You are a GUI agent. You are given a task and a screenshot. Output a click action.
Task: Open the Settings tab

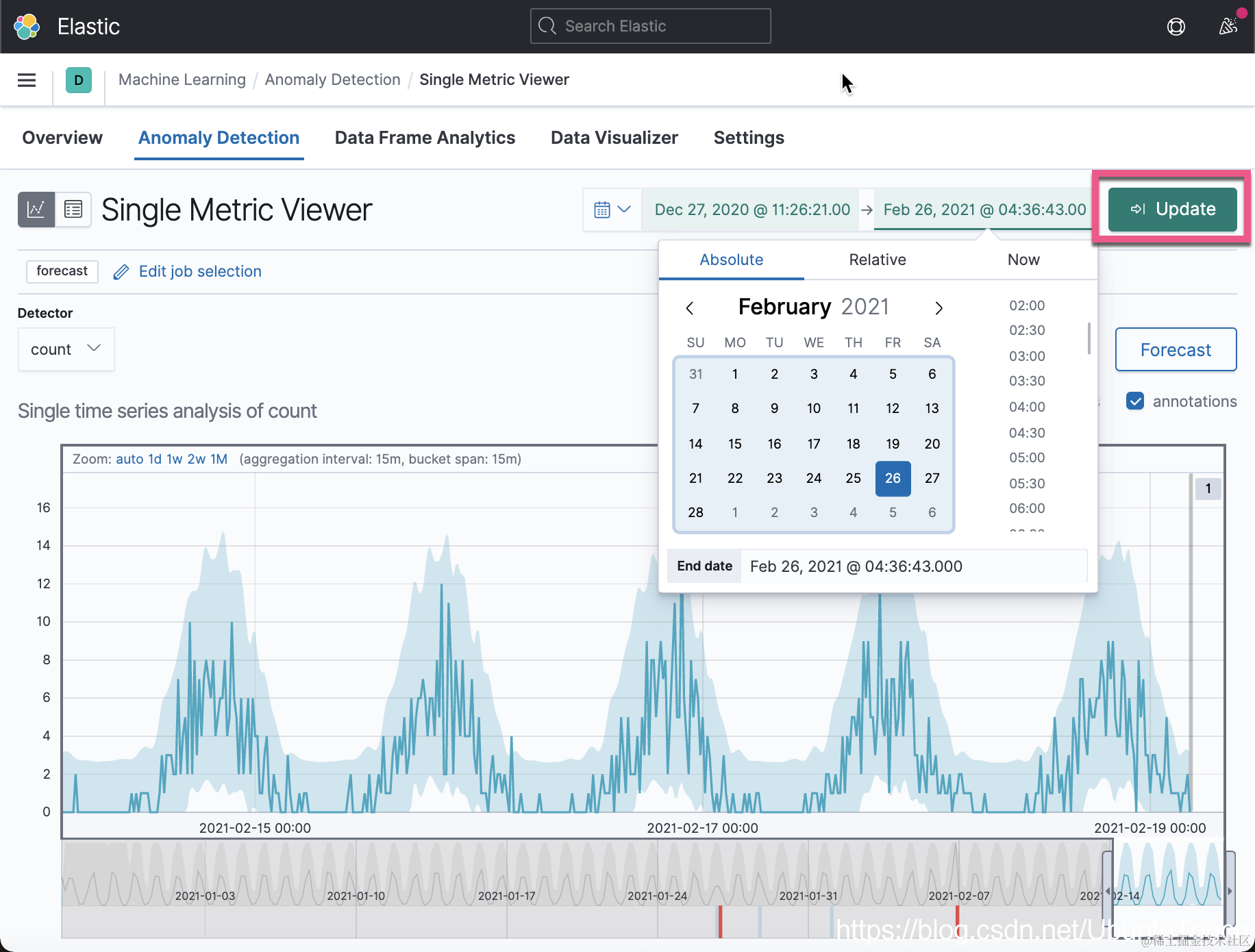pyautogui.click(x=749, y=138)
